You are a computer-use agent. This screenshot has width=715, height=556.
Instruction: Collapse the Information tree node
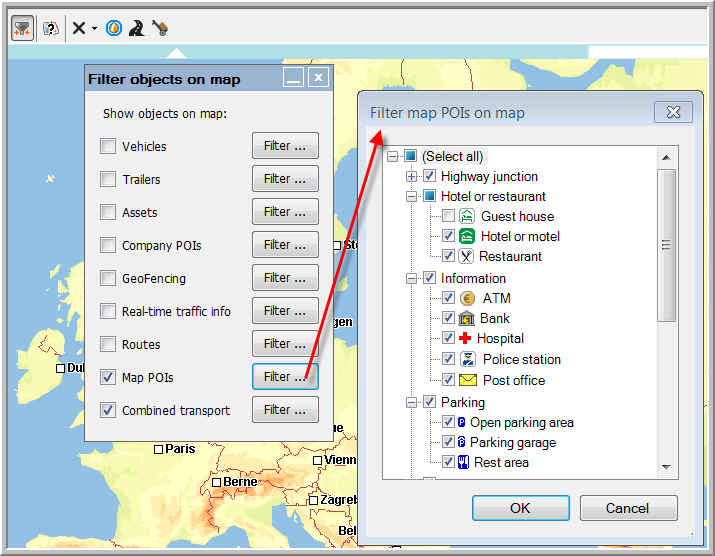pos(411,278)
